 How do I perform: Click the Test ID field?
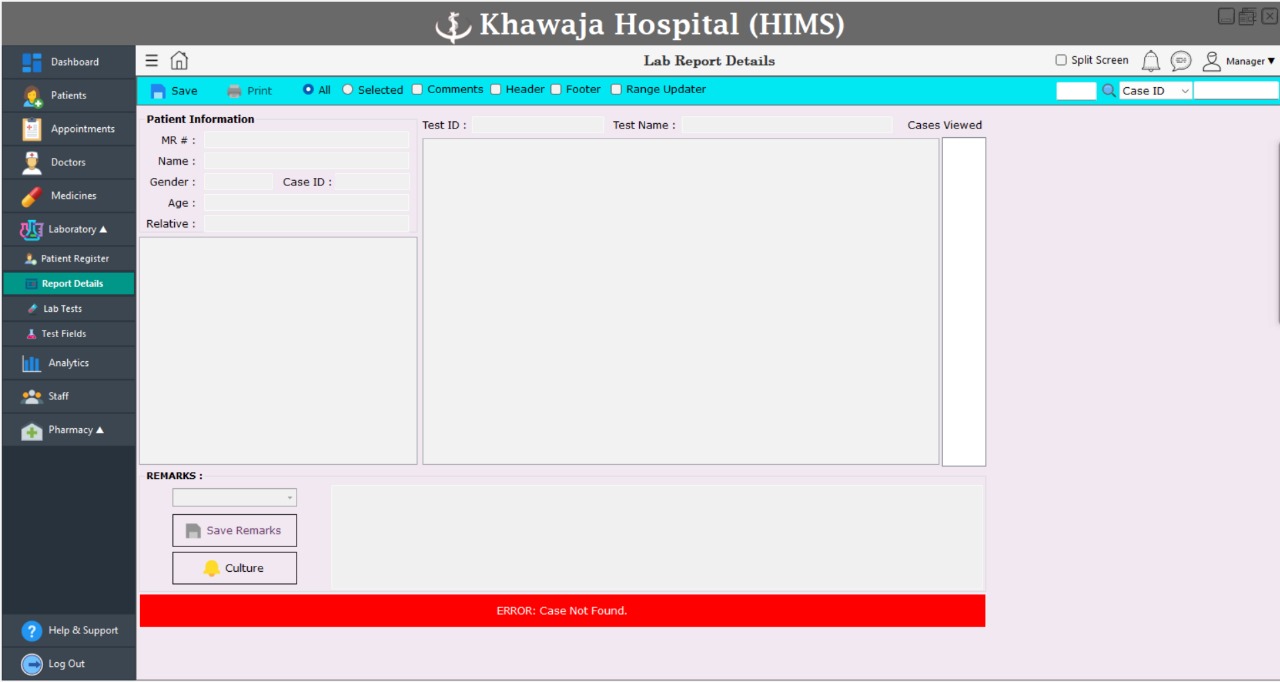(538, 125)
